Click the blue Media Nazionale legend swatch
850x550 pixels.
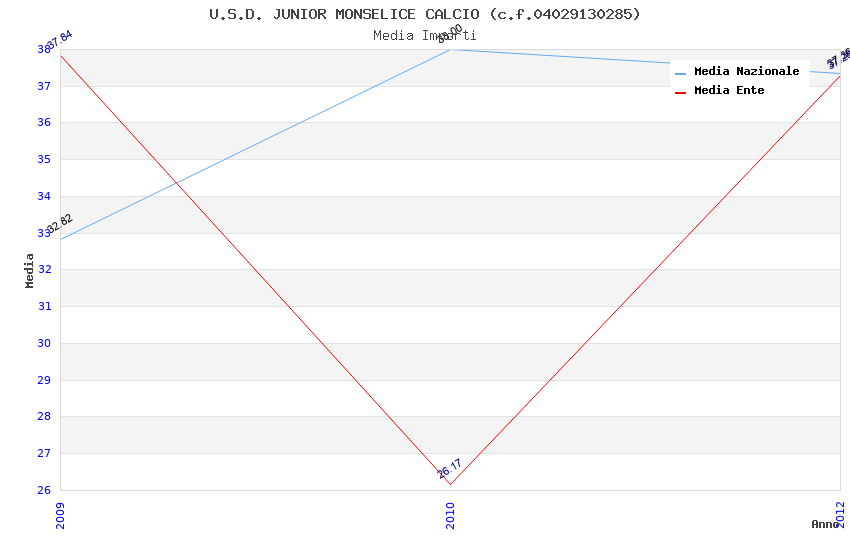click(680, 73)
